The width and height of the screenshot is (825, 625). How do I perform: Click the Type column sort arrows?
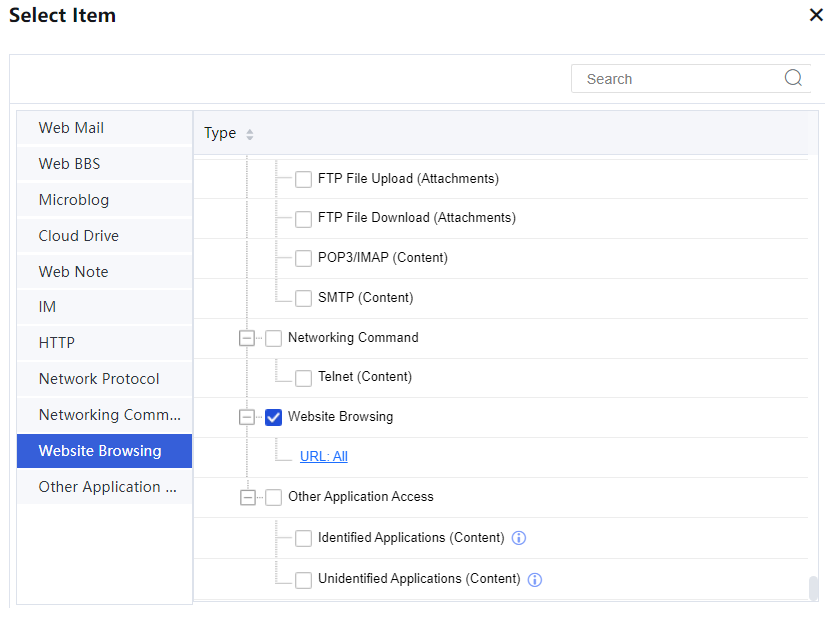250,134
